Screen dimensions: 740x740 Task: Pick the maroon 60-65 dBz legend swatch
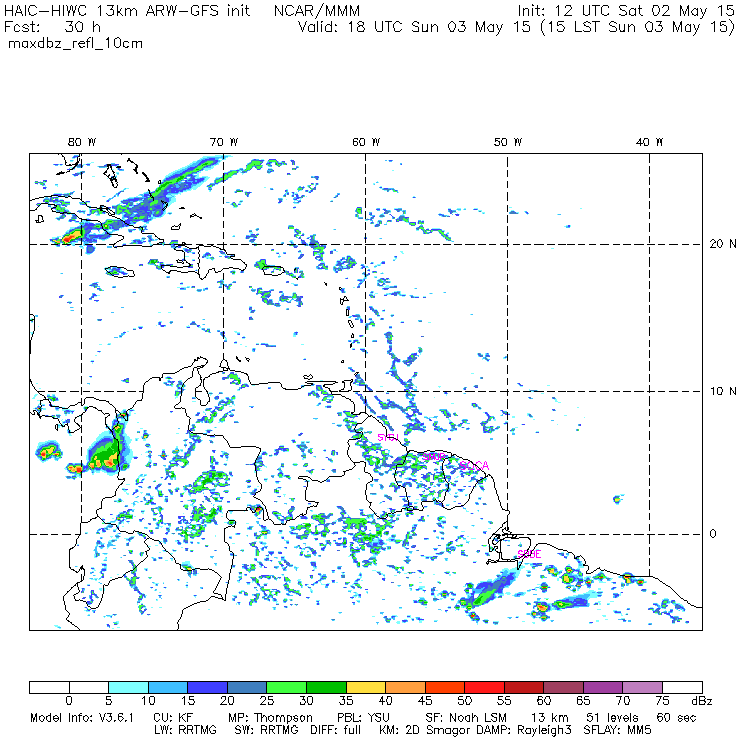click(x=563, y=687)
